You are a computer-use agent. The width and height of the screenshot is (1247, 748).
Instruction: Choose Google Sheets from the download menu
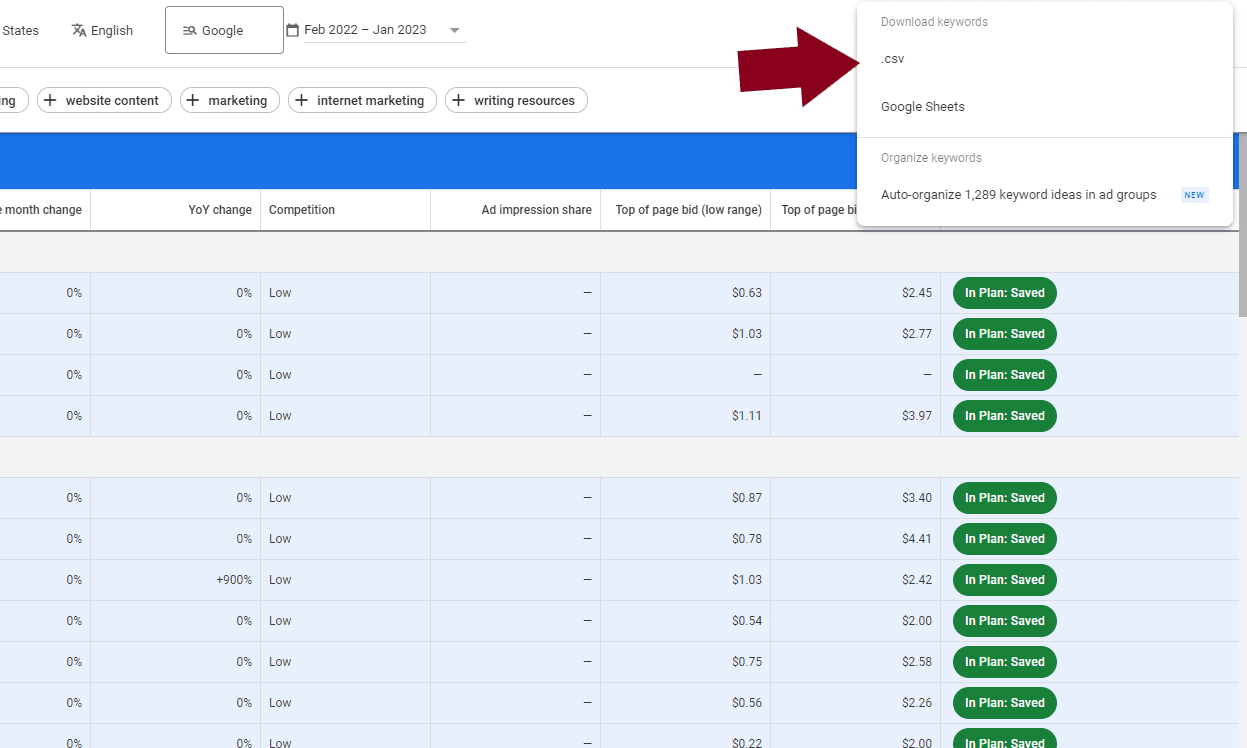click(923, 106)
